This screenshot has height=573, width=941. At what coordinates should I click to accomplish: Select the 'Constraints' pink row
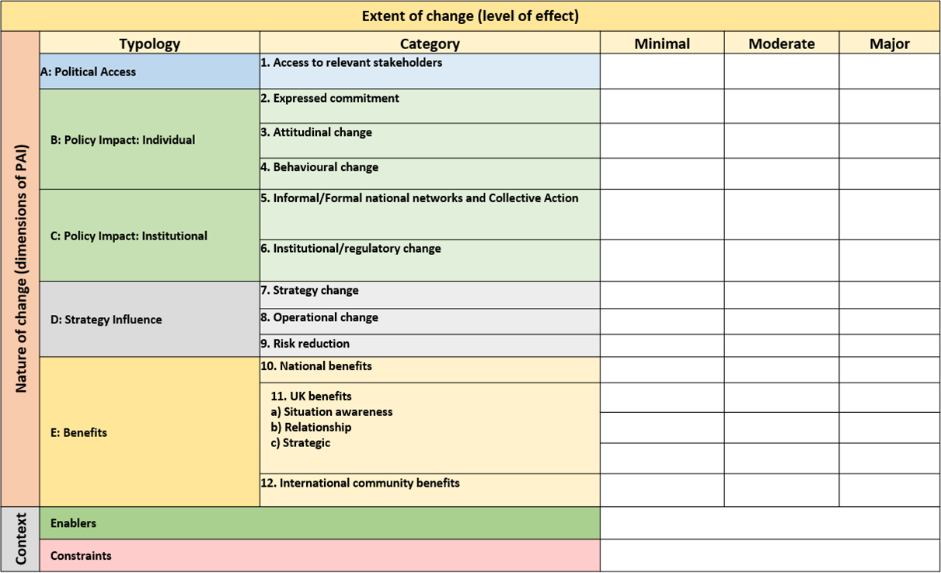[x=320, y=556]
